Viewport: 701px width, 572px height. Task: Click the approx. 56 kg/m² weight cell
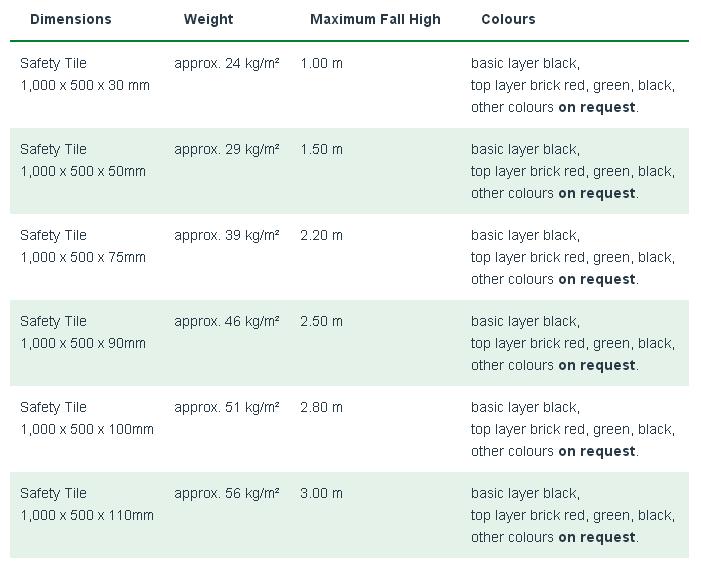click(x=227, y=493)
